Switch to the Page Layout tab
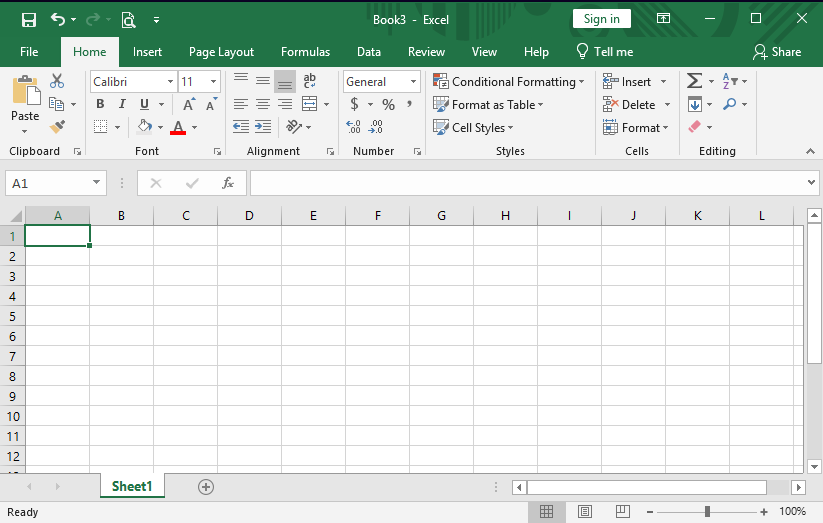 coord(221,51)
